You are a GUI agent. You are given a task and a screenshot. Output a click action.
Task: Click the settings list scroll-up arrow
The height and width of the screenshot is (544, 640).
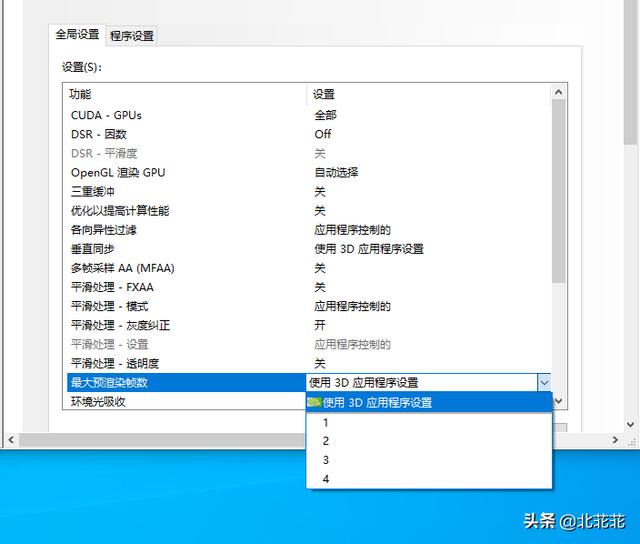click(559, 92)
